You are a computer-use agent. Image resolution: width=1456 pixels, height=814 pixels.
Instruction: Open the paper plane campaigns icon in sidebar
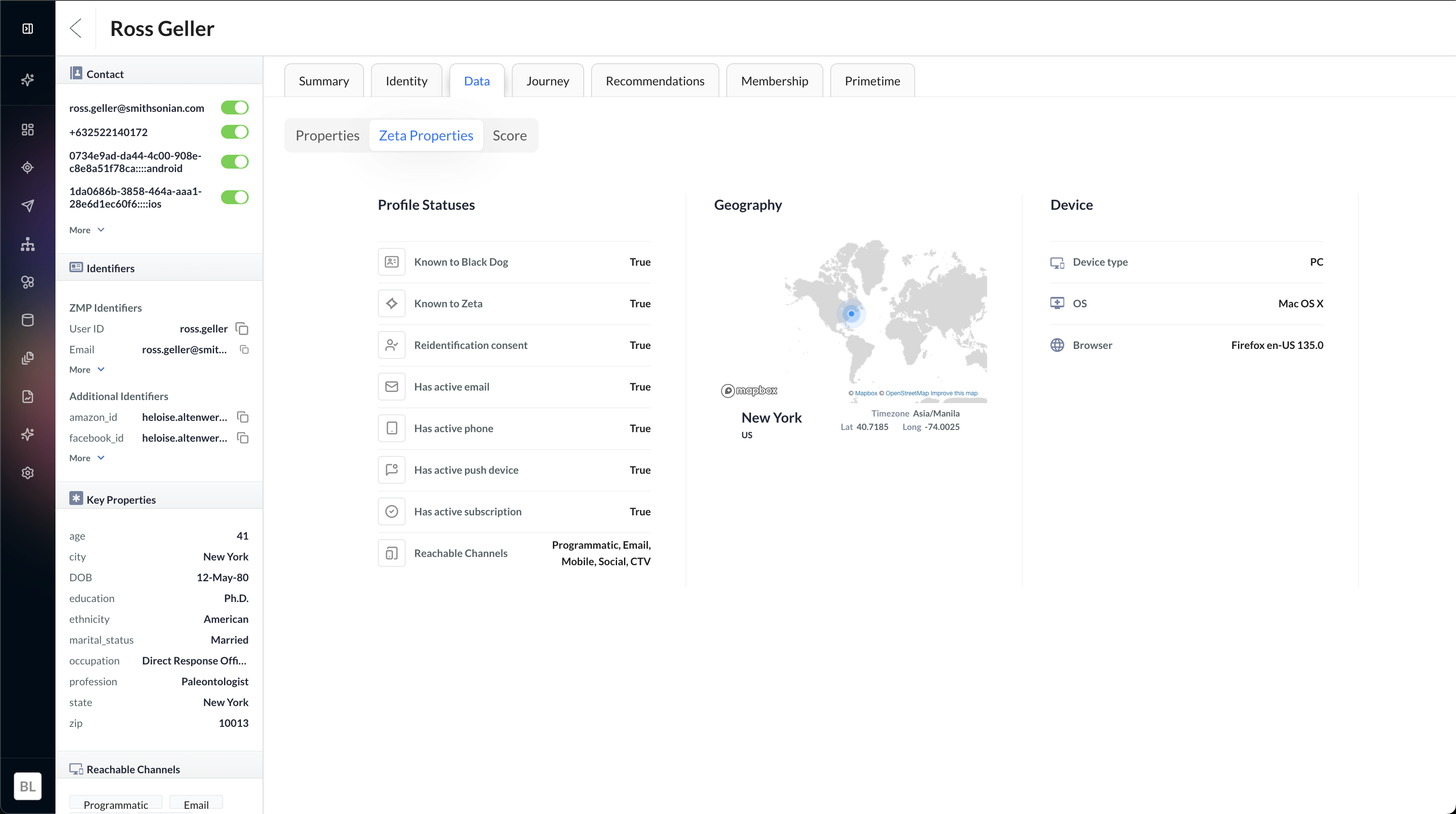pyautogui.click(x=28, y=205)
